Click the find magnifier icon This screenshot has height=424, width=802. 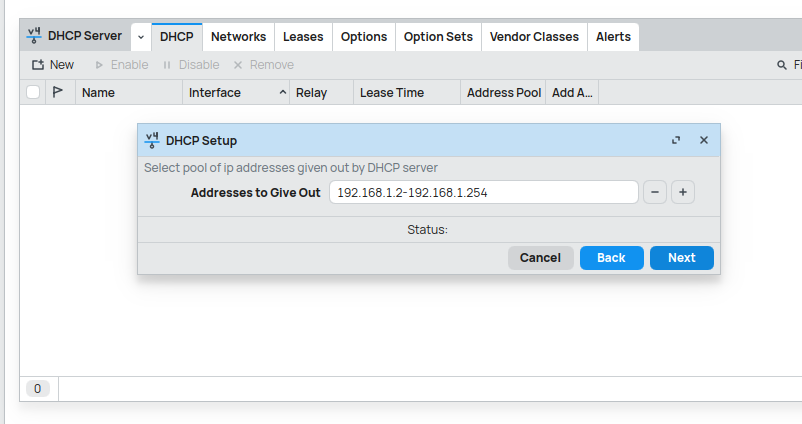[x=782, y=65]
